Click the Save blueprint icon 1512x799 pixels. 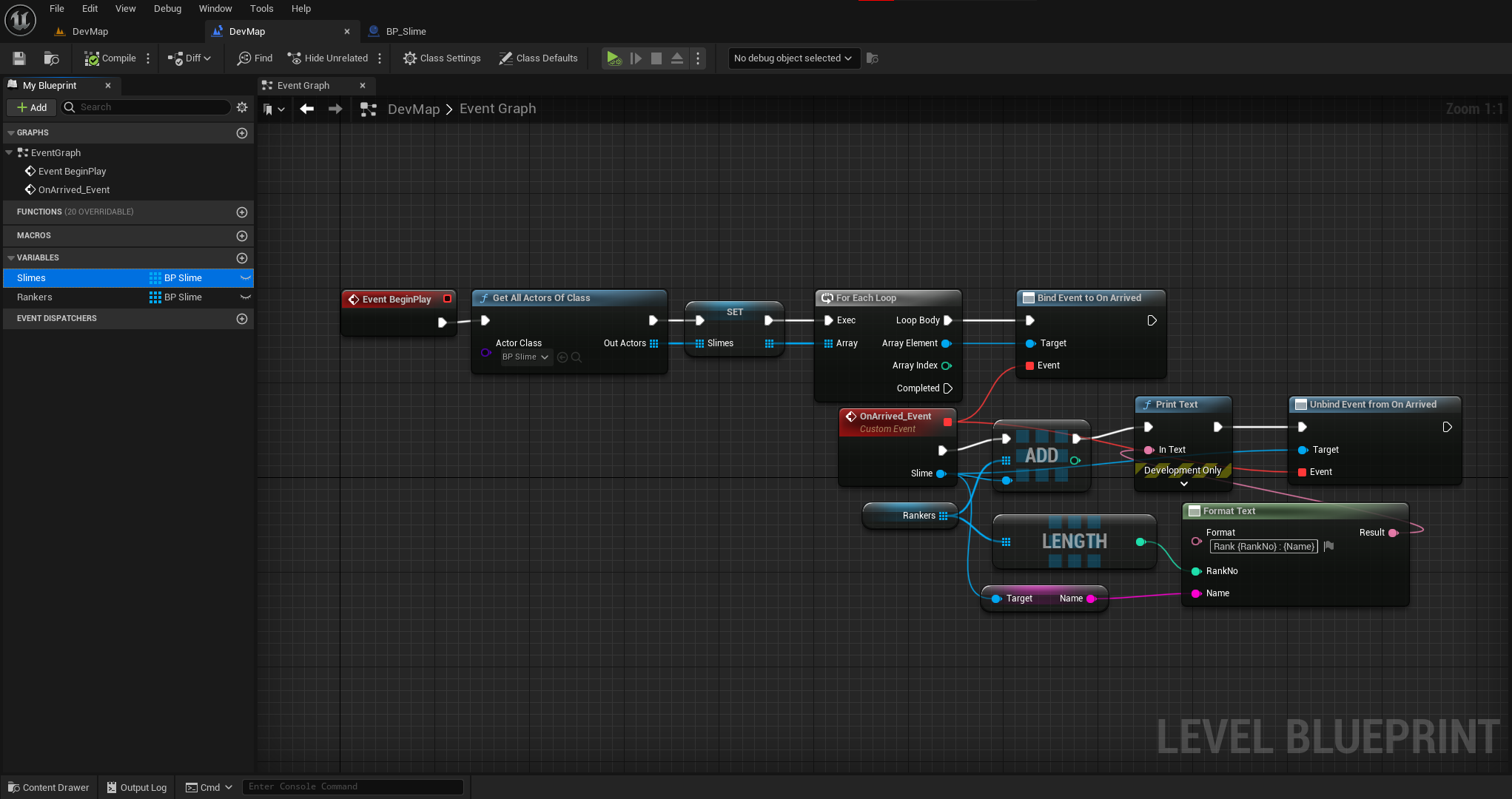point(19,58)
